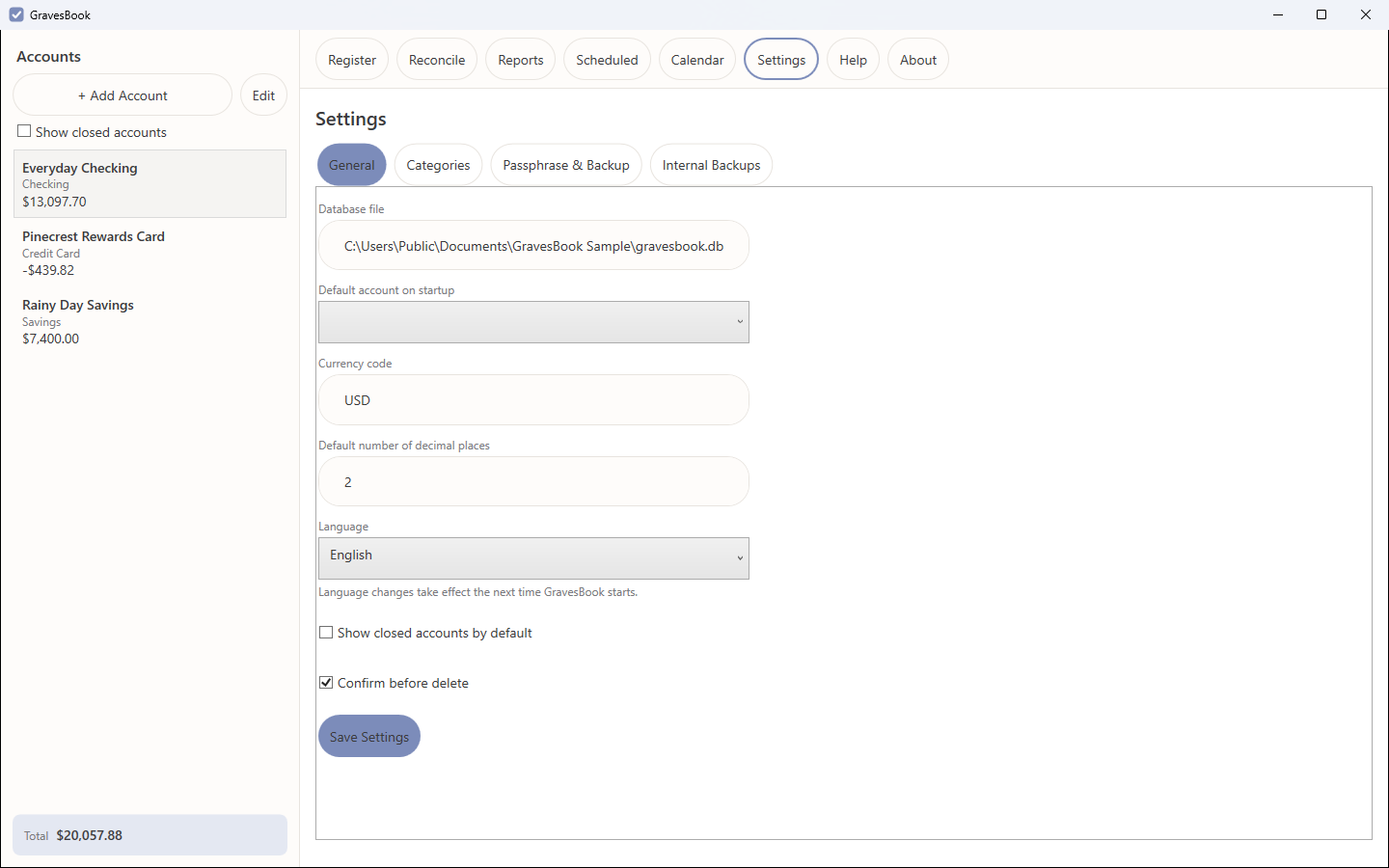Select the Settings tab
This screenshot has height=868, width=1389.
781,60
